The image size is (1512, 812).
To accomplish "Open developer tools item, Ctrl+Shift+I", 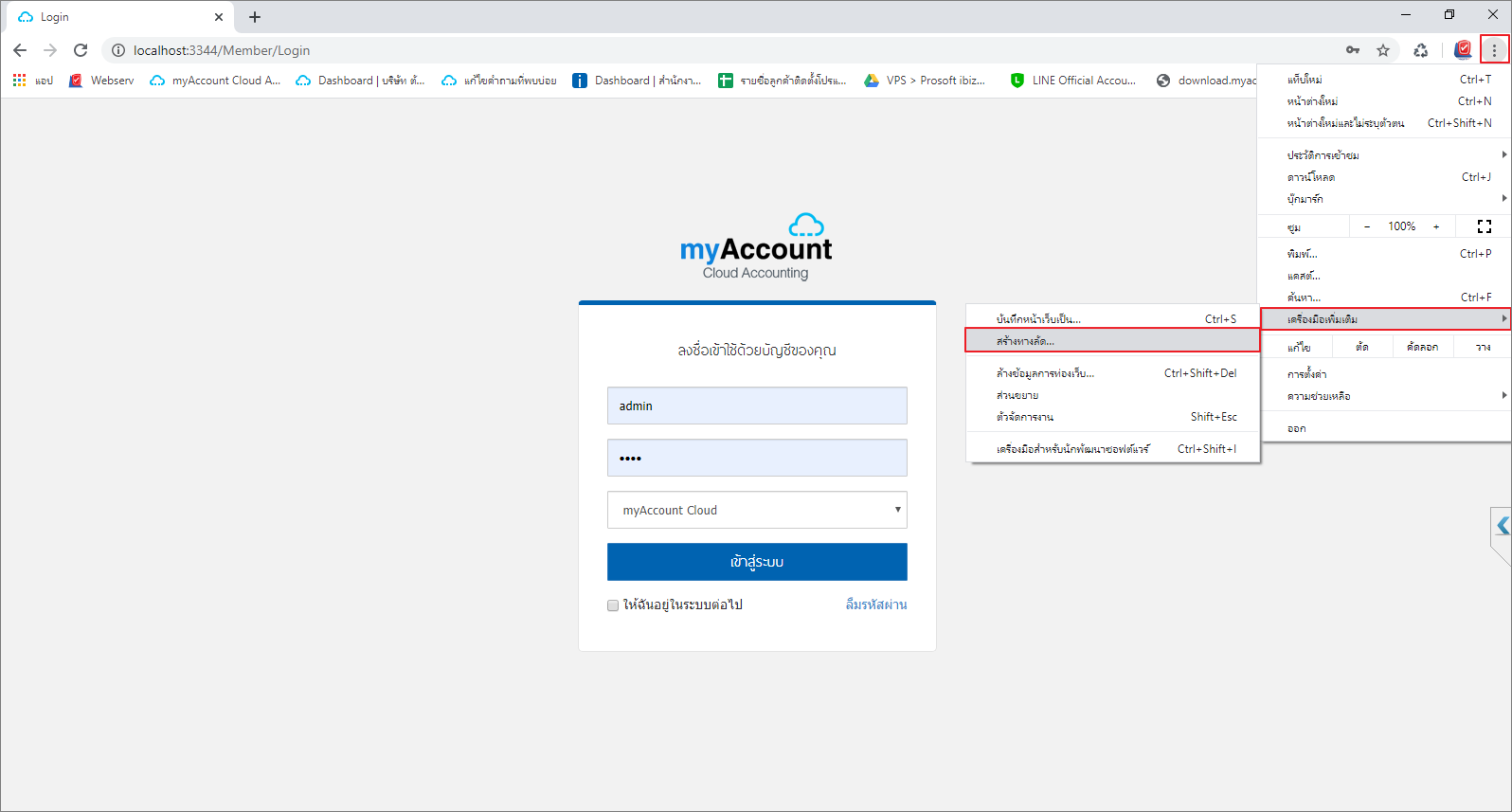I will click(x=1113, y=449).
